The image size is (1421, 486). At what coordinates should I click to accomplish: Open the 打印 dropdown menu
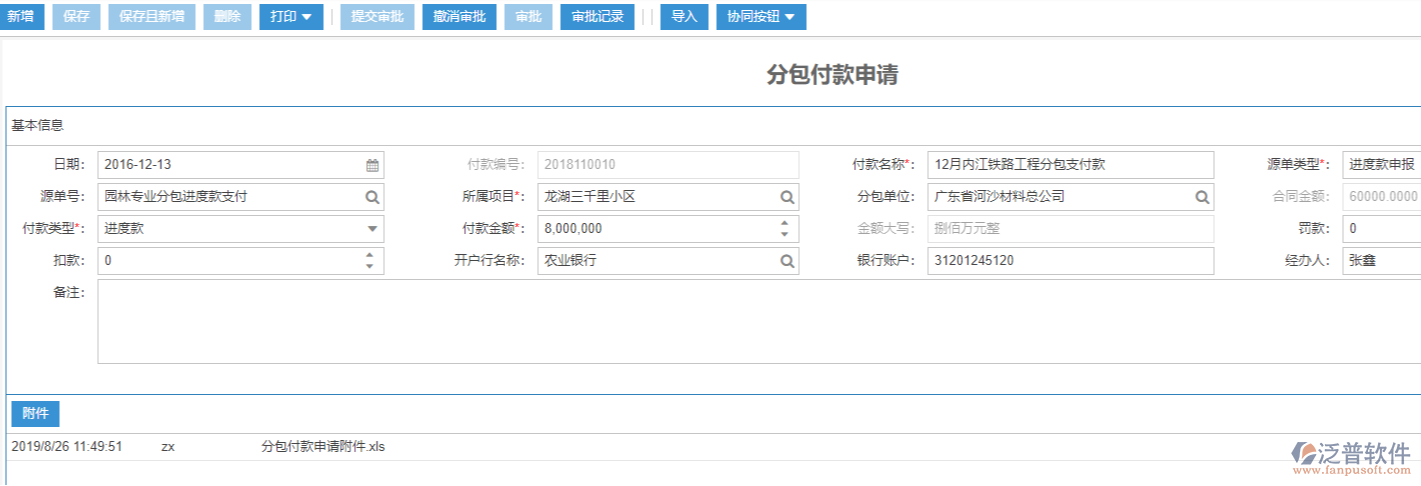point(290,17)
